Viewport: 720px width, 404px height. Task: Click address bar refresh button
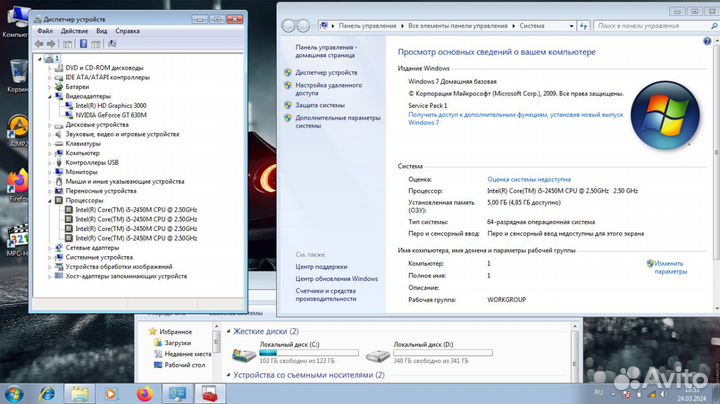pos(584,26)
